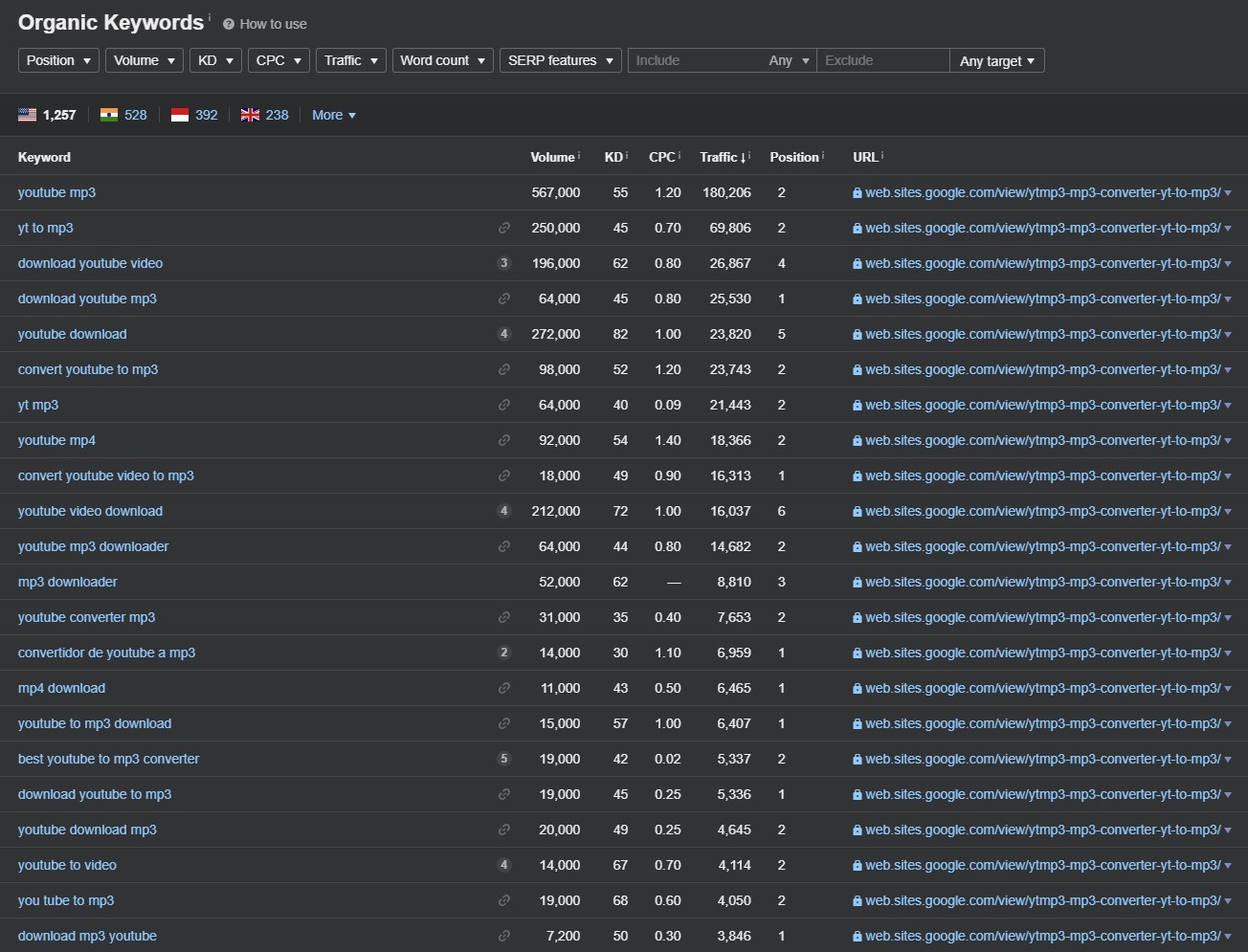
Task: Open the Any match-type dropdown
Action: coord(790,60)
